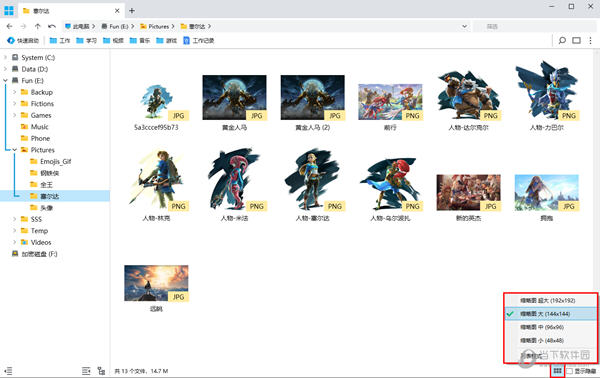Select Phone folder in tree

(x=35, y=138)
